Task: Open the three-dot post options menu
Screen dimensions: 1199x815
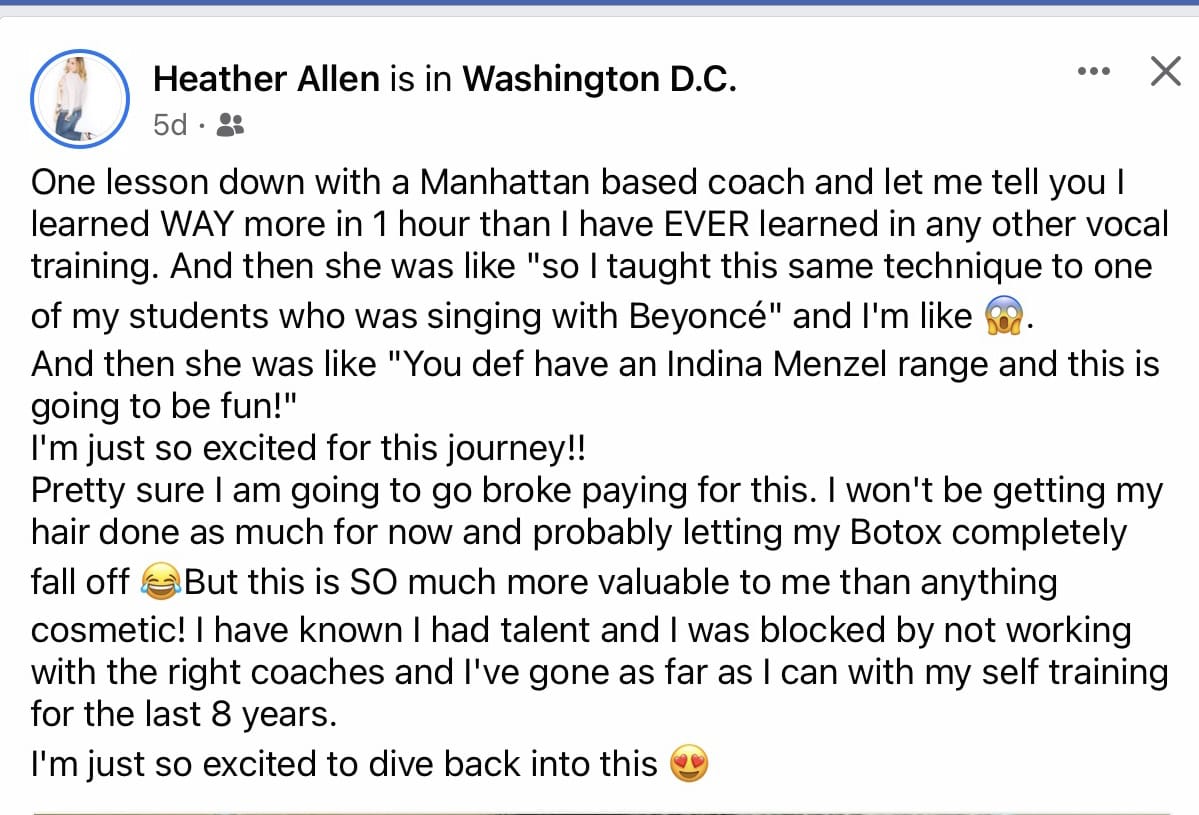Action: pyautogui.click(x=1093, y=71)
